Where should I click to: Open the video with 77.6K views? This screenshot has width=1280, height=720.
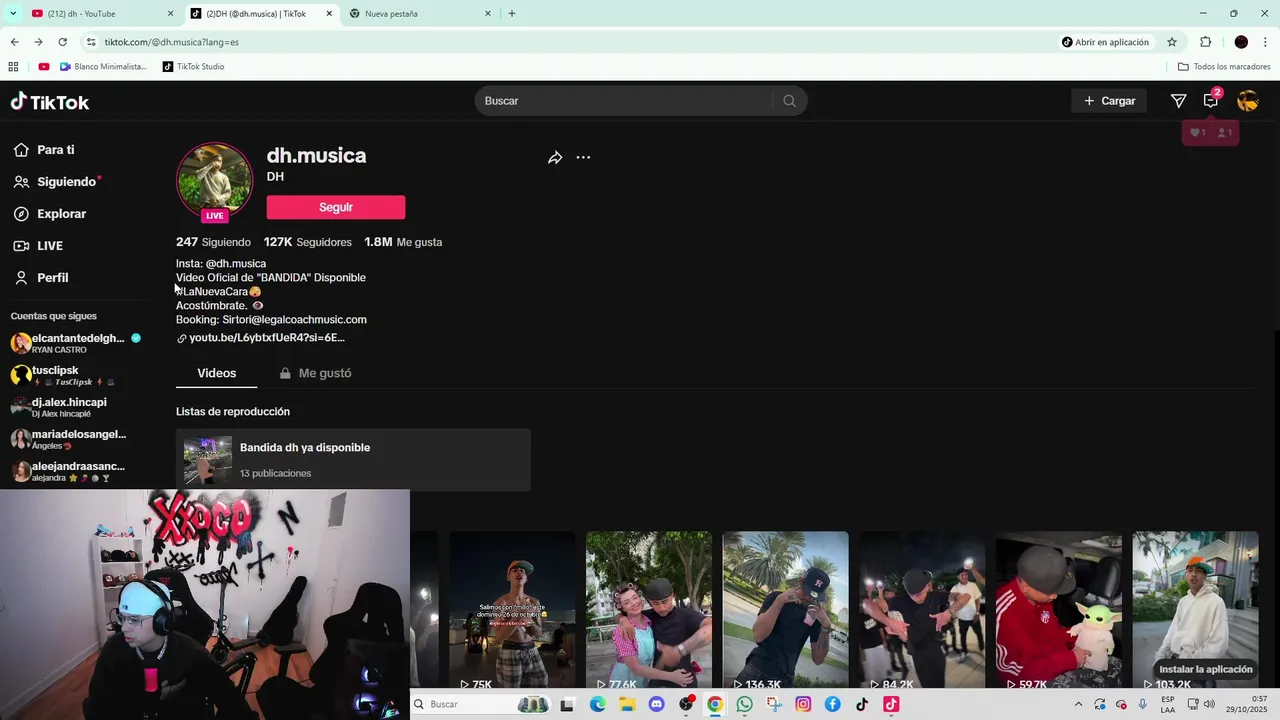[649, 610]
